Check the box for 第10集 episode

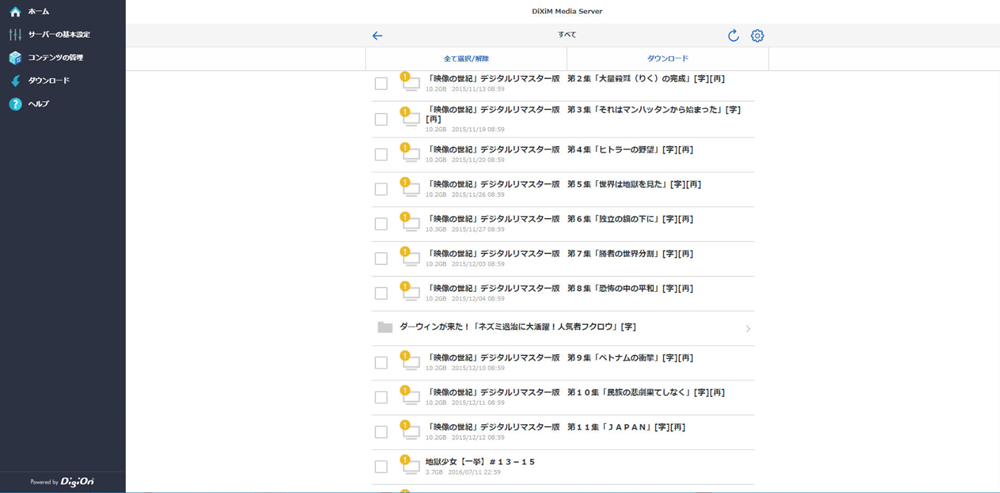pyautogui.click(x=381, y=397)
